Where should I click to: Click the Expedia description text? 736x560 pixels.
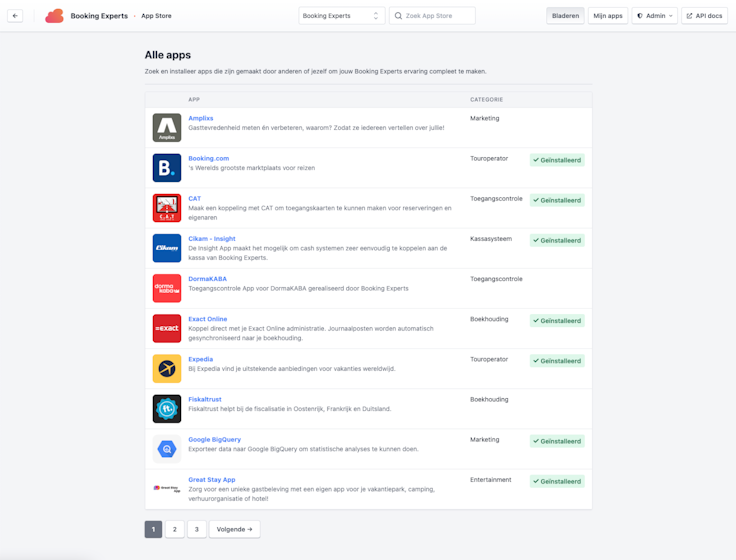tap(292, 368)
